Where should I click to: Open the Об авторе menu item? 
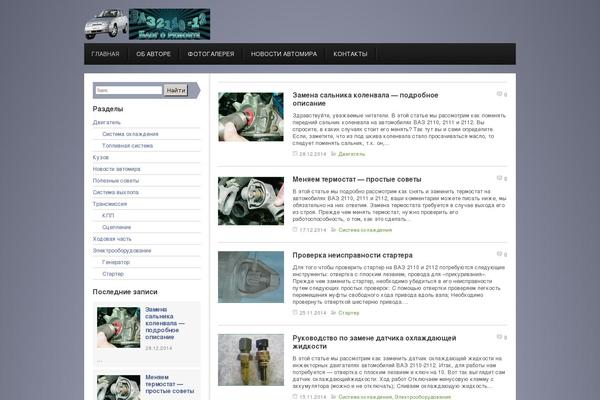(x=153, y=54)
